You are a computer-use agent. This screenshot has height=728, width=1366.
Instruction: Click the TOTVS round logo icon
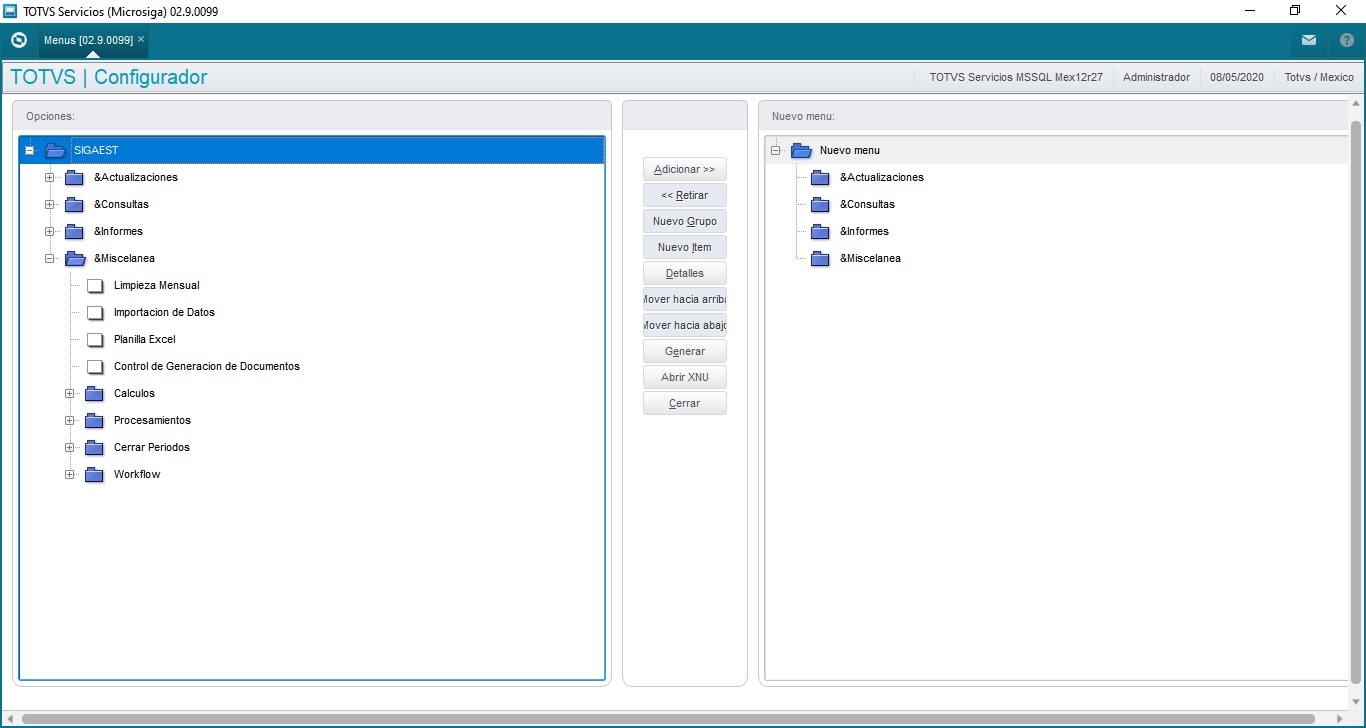tap(18, 41)
